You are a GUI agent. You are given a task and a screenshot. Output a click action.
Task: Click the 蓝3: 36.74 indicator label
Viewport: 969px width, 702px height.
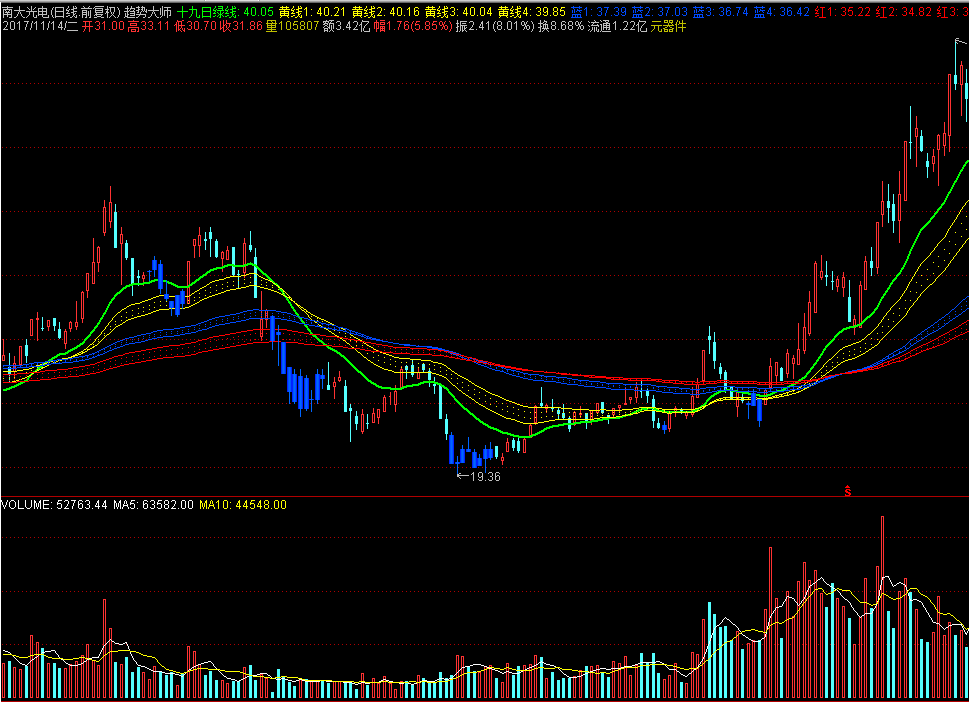pos(721,12)
